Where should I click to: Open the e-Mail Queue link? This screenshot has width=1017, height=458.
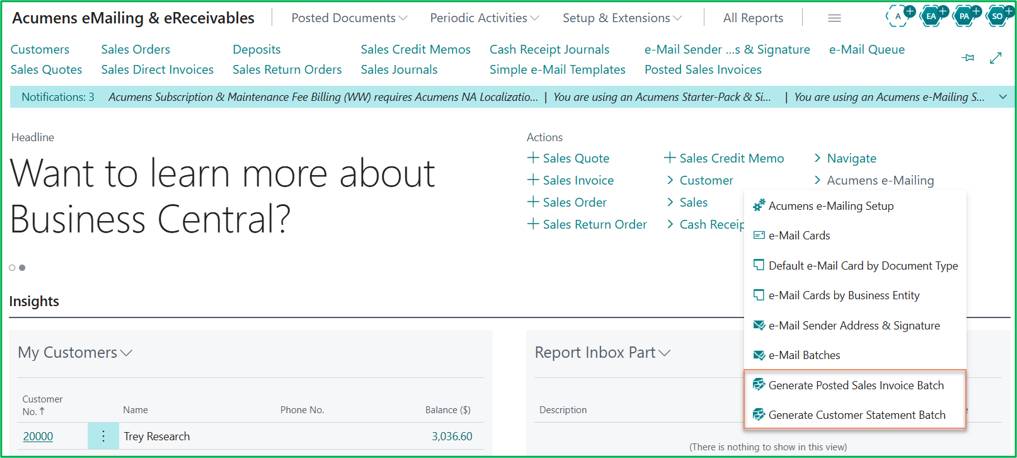[867, 49]
